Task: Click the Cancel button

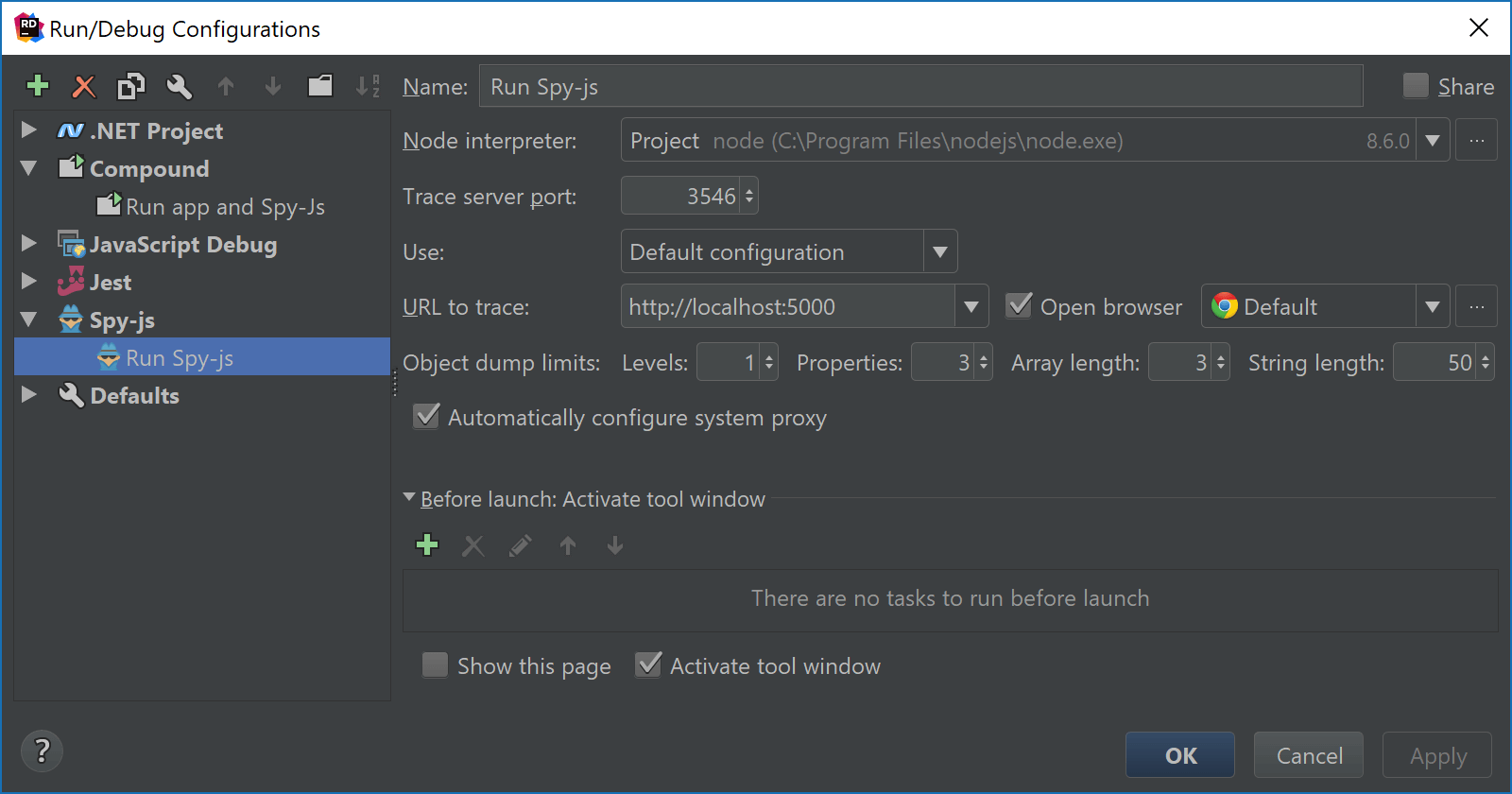Action: (1309, 755)
